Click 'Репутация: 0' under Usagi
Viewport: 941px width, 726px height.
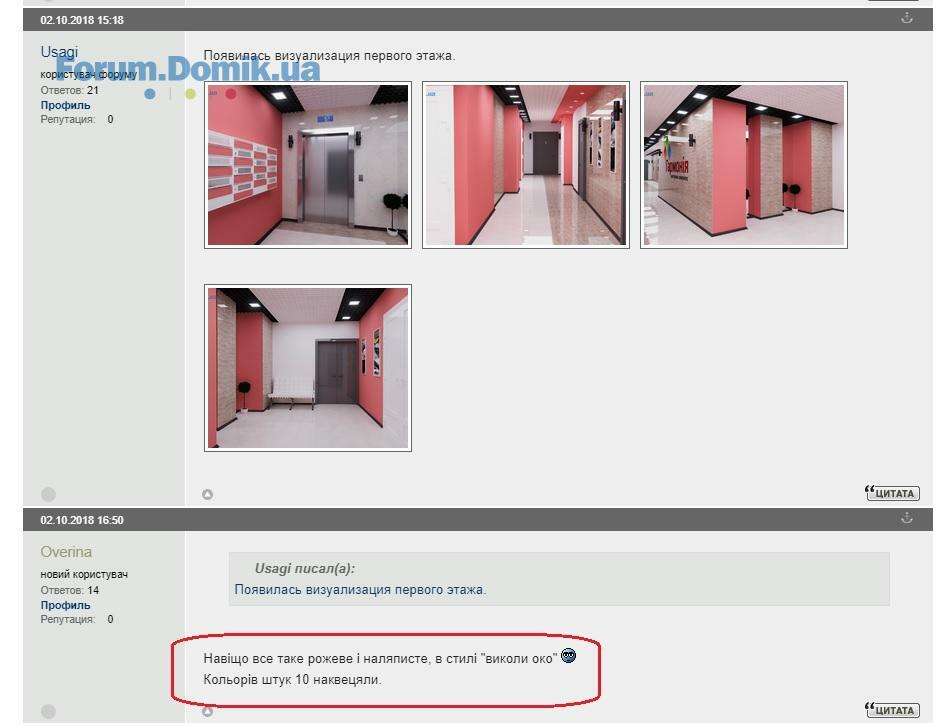tap(77, 119)
